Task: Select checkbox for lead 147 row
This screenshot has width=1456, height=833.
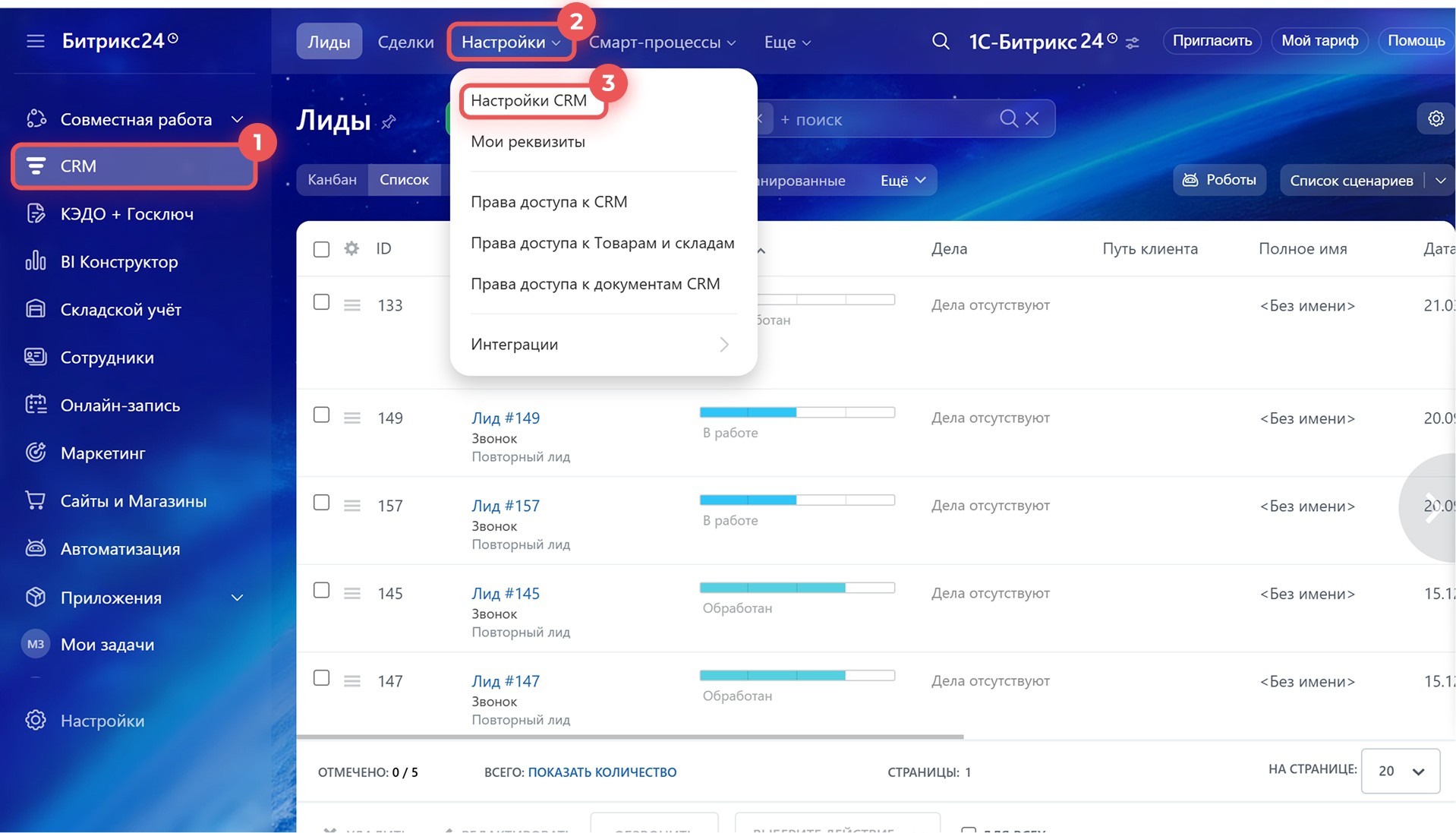Action: (321, 678)
